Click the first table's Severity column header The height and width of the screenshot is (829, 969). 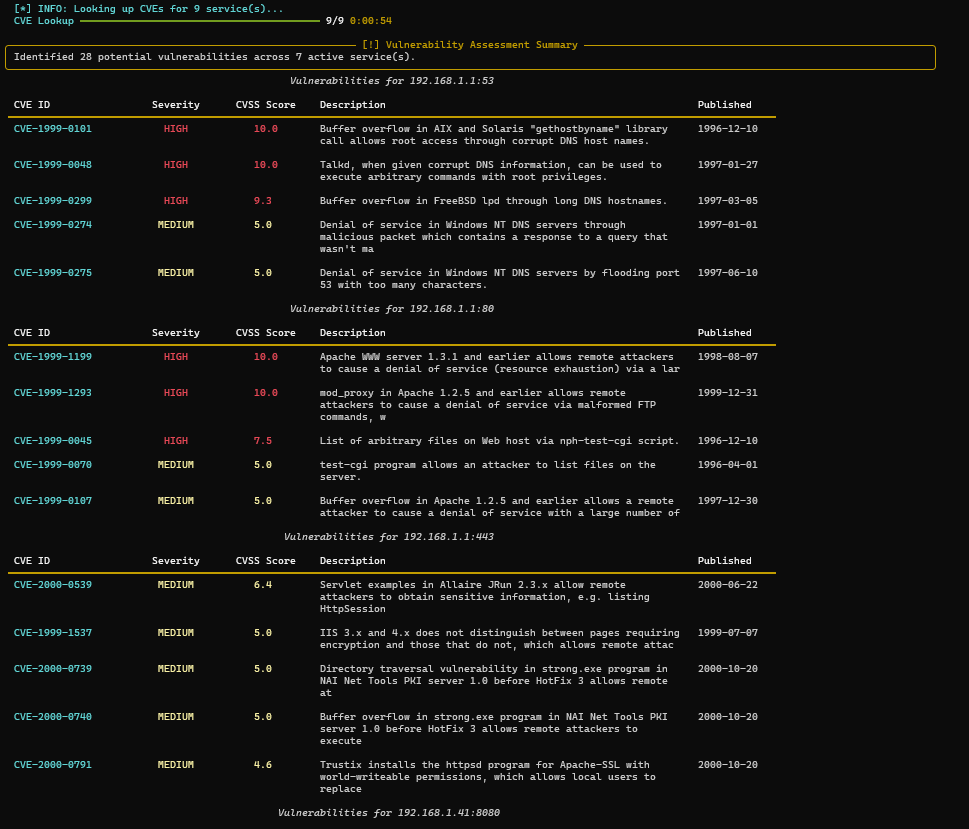(176, 104)
